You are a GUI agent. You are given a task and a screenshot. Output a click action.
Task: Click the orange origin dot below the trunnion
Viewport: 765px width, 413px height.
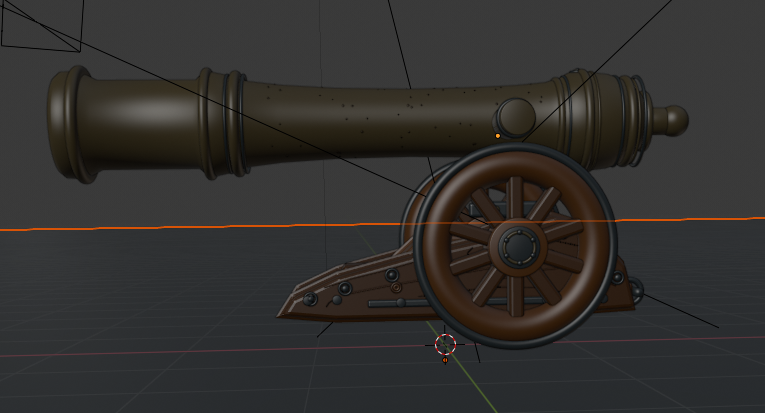coord(498,136)
